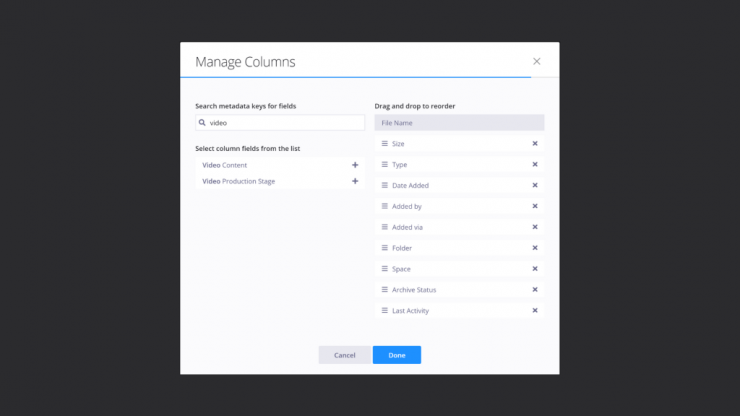Select the Video Production Stage list item

260,181
